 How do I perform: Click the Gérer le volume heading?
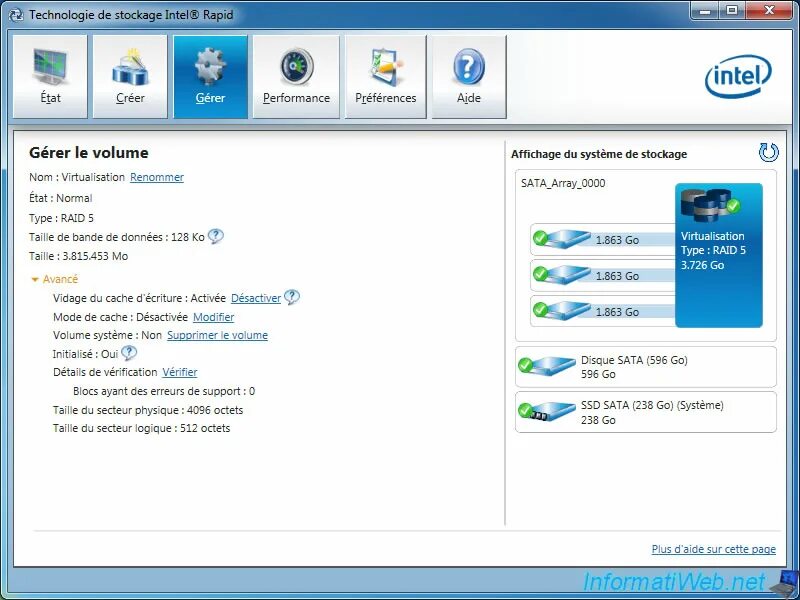89,153
